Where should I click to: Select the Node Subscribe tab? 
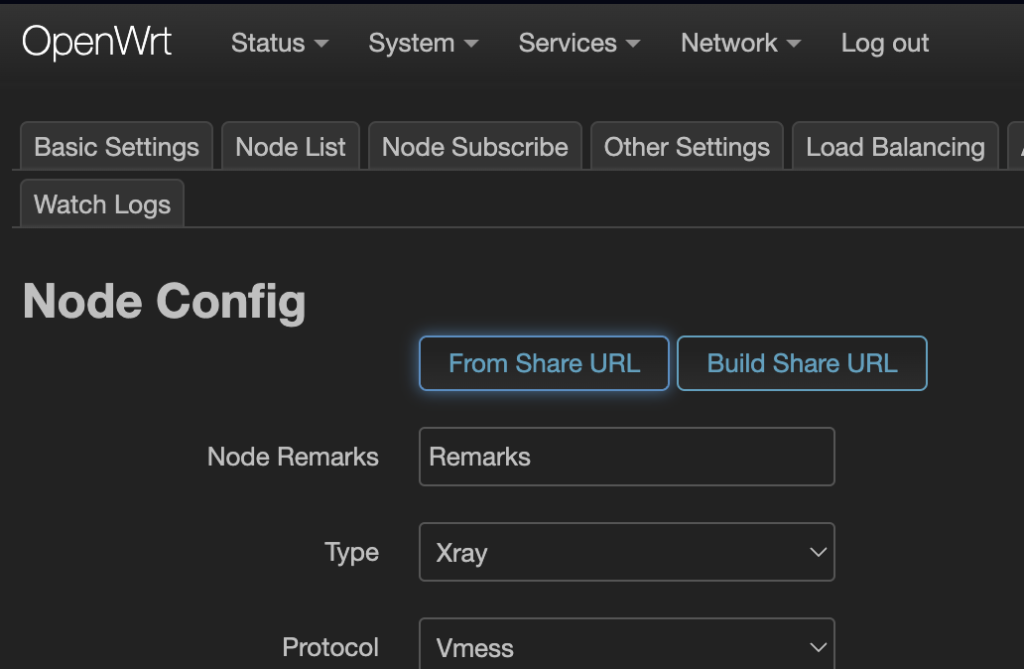pos(475,147)
